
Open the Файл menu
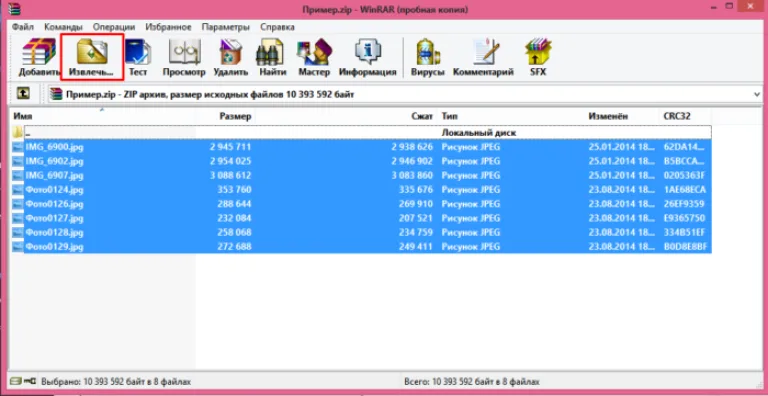coord(23,27)
